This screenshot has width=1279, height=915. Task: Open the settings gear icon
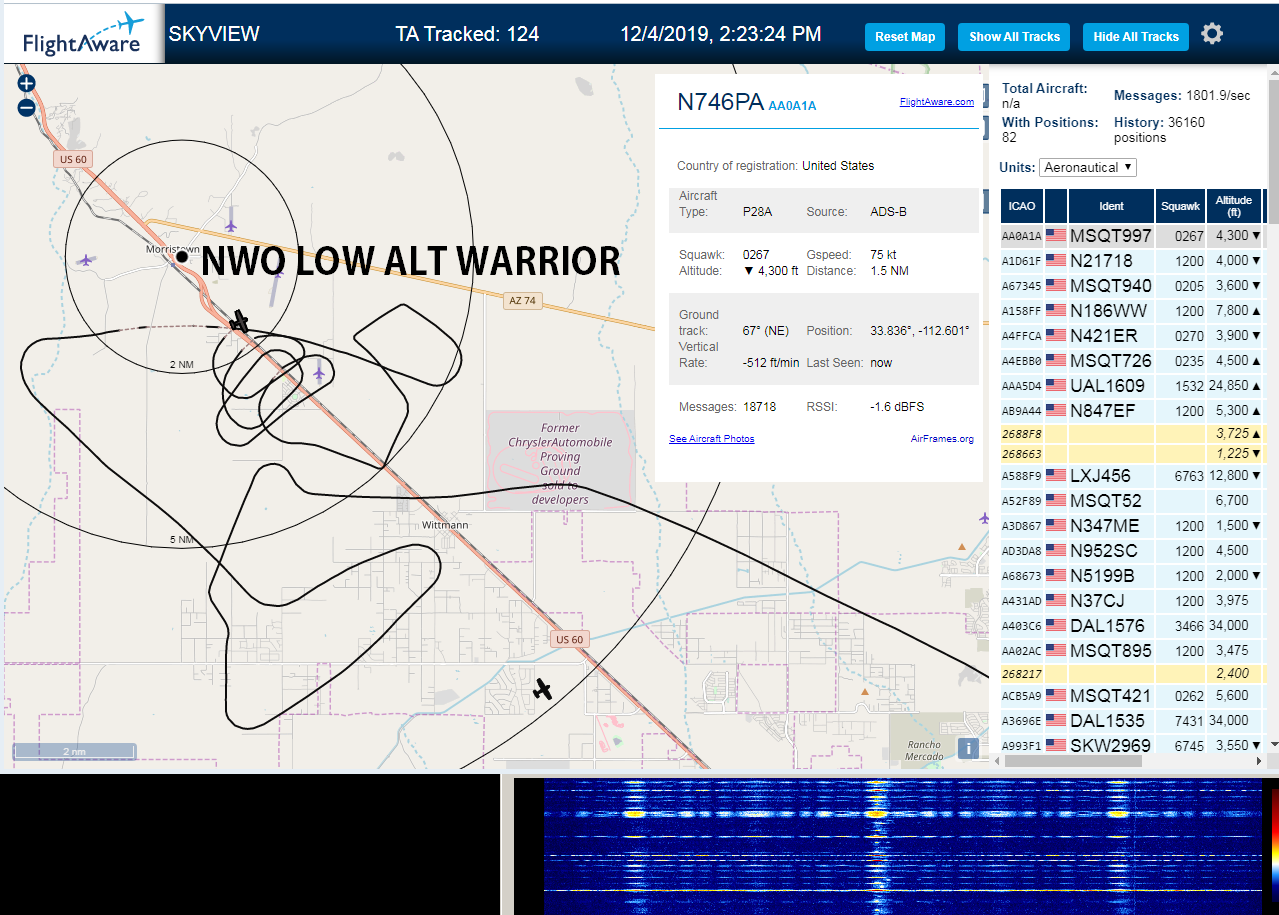(1212, 35)
